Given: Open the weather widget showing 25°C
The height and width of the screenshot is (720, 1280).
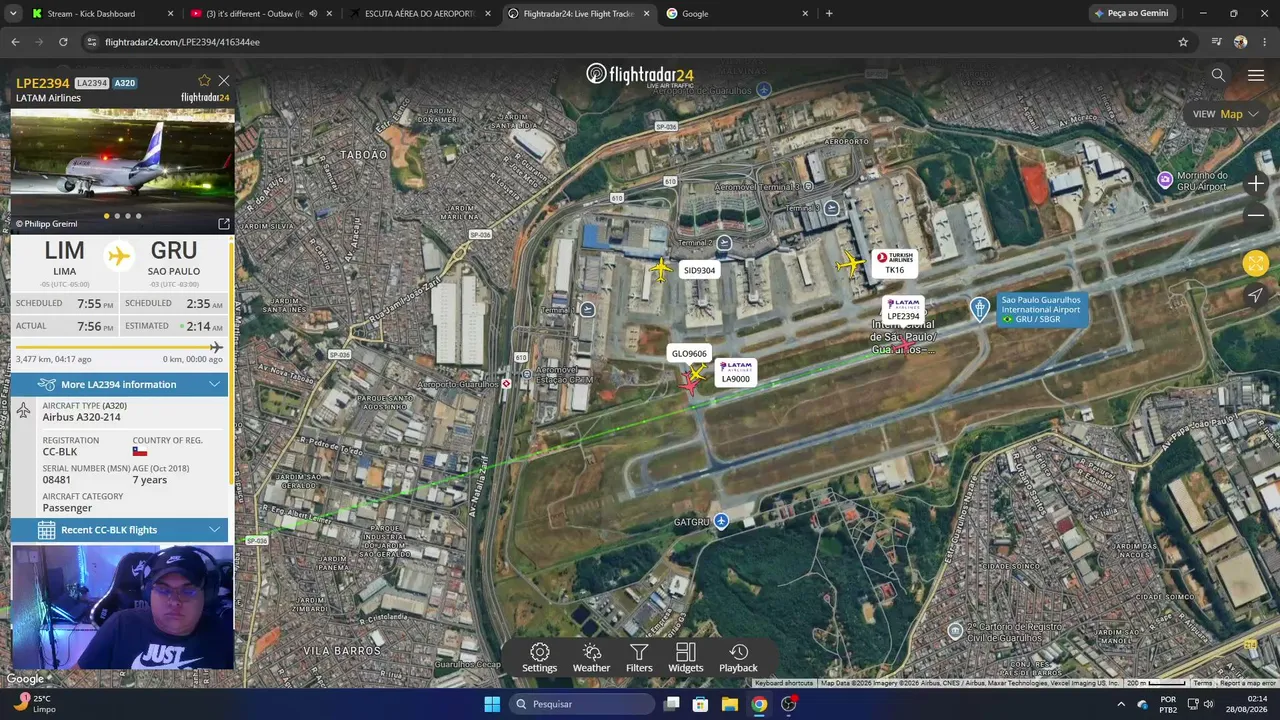Looking at the screenshot, I should point(36,704).
